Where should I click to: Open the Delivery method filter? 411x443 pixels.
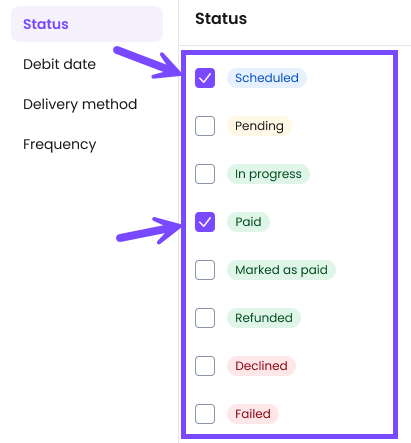tap(80, 104)
